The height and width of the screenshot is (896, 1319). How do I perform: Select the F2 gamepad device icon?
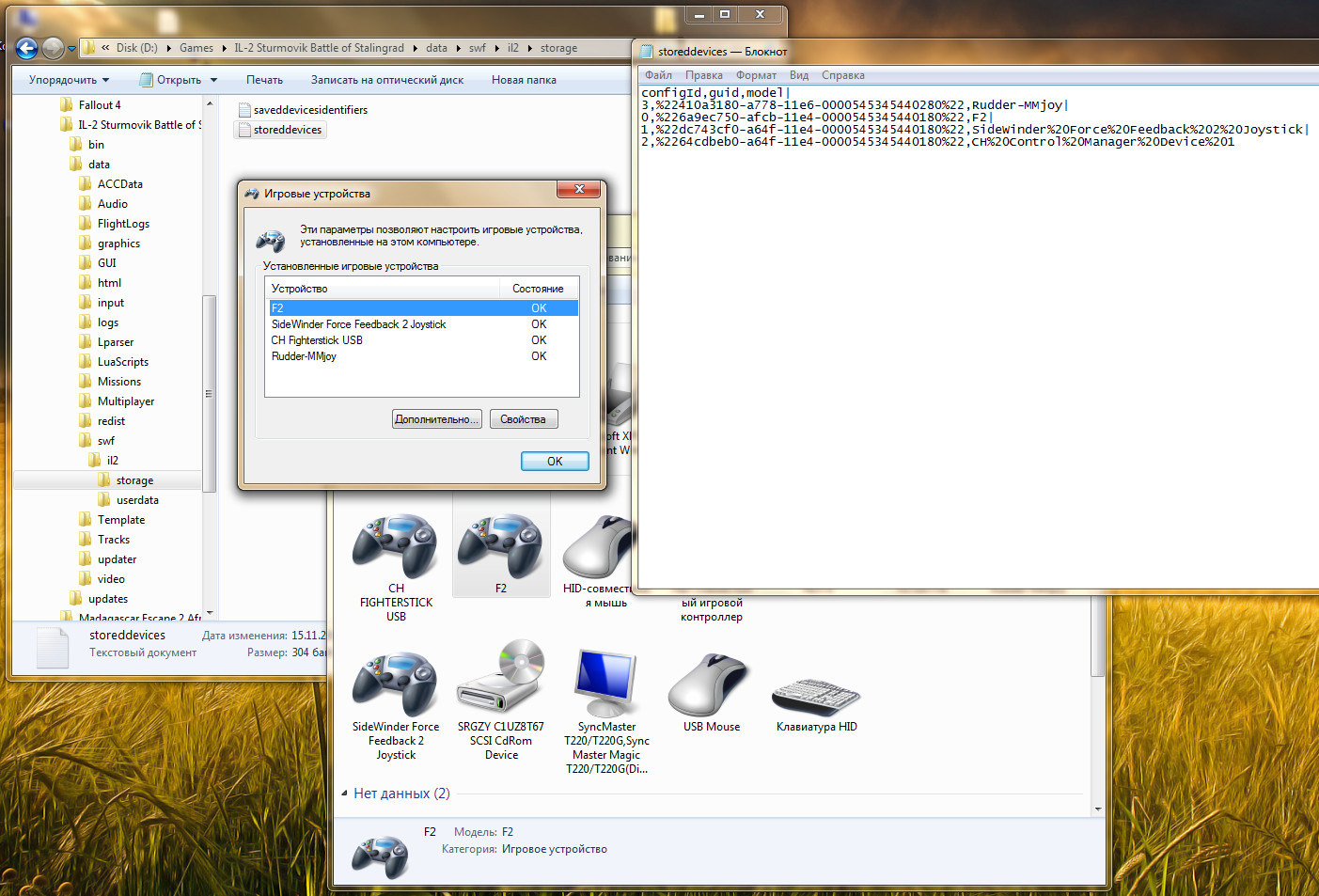501,550
